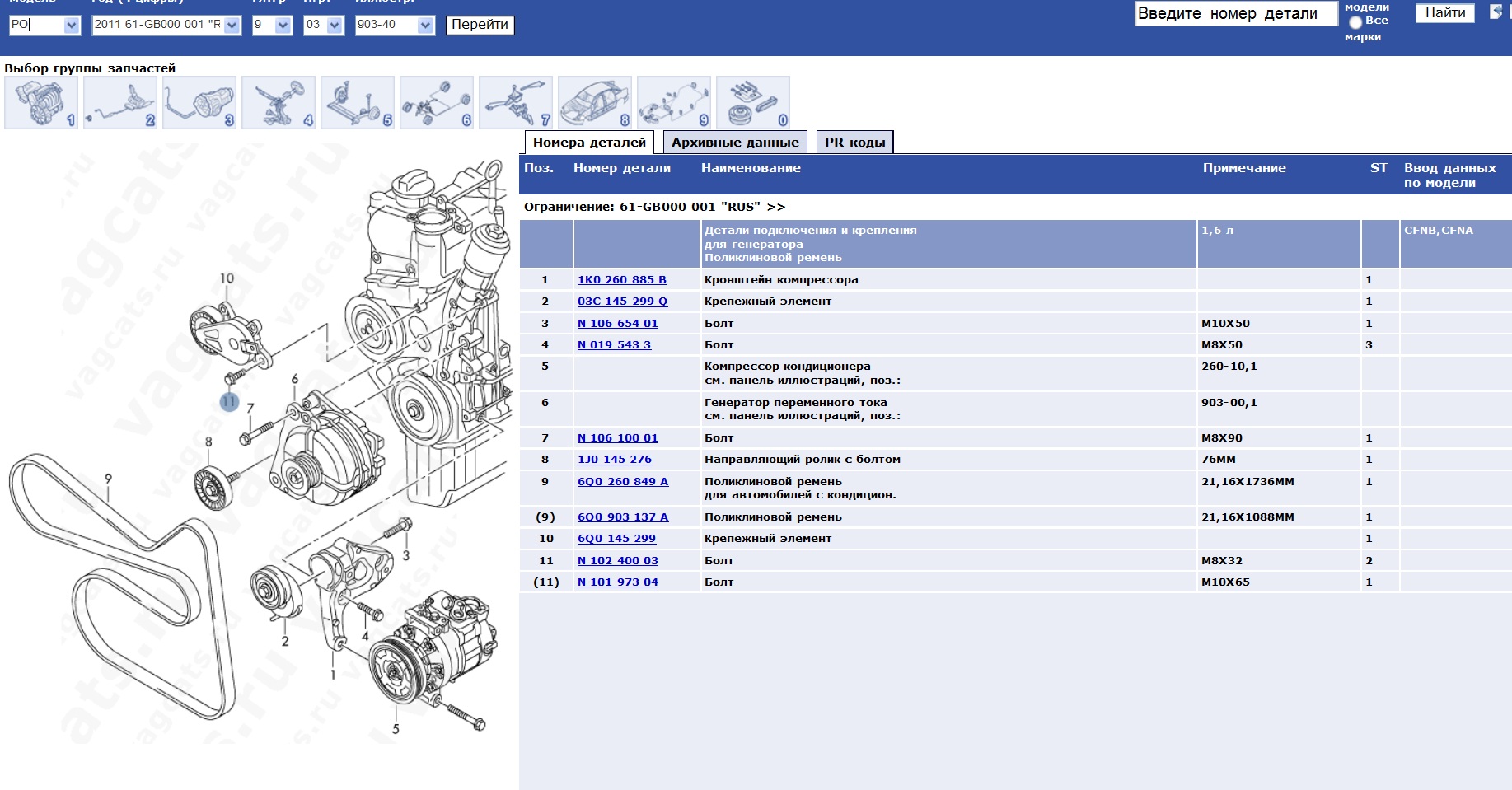1512x790 pixels.
Task: Click the note "M10X65"
Action: click(x=1225, y=582)
